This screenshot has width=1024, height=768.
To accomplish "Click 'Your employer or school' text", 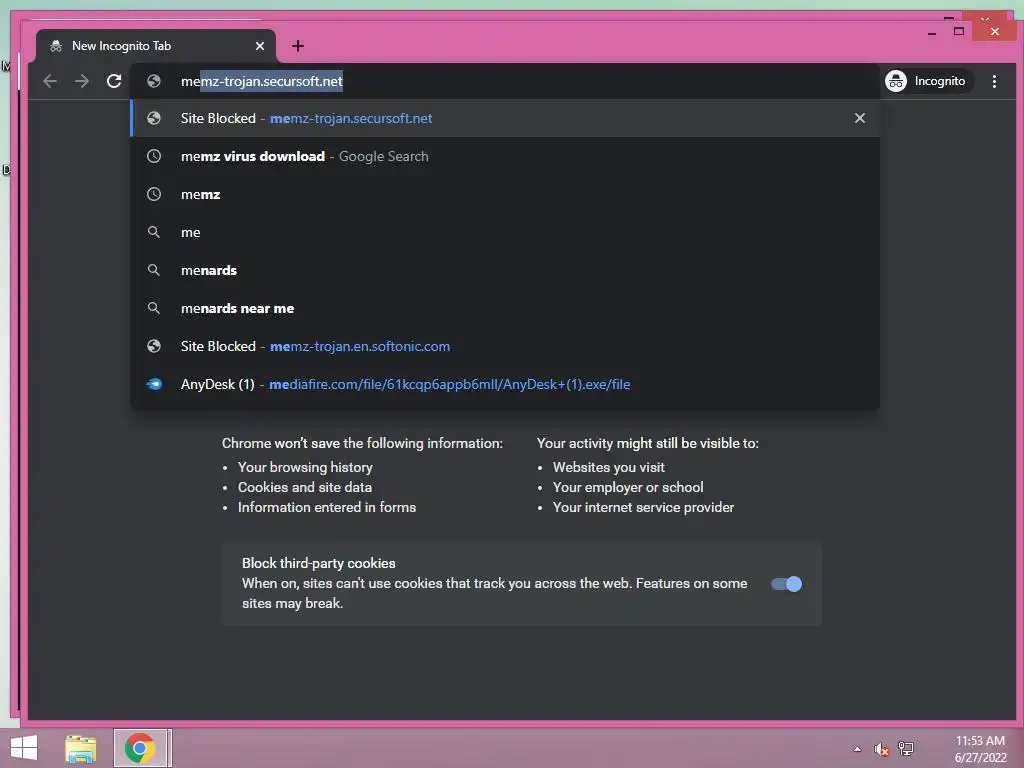I will (628, 487).
